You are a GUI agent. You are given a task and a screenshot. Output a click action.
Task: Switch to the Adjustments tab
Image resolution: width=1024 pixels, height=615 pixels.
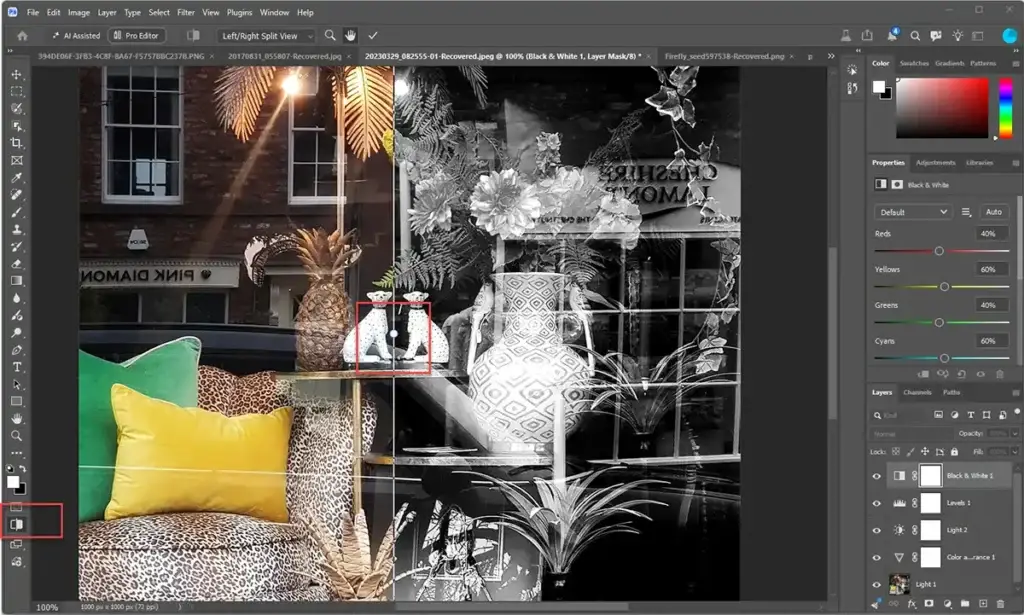(x=935, y=163)
